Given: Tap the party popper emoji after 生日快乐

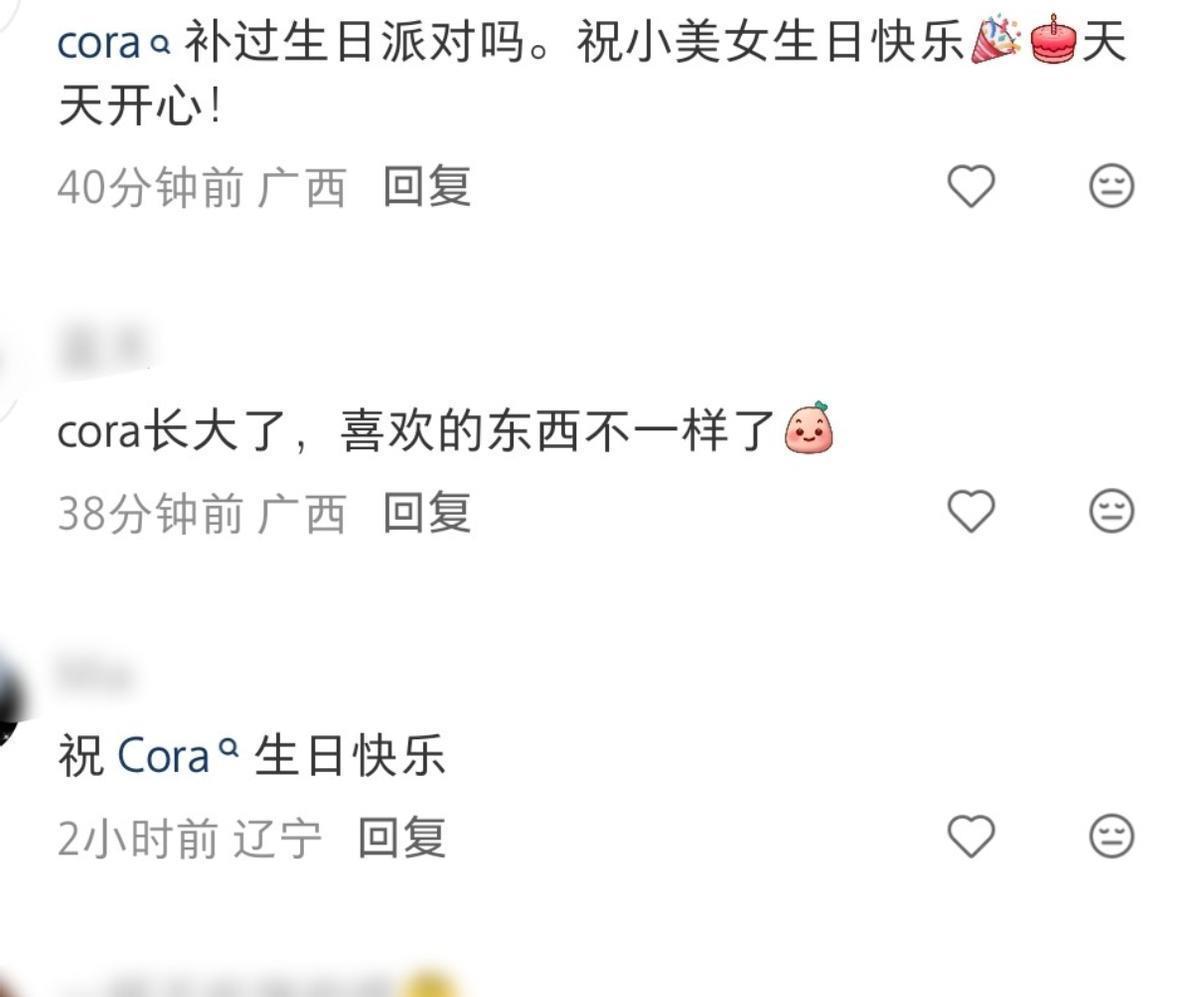Looking at the screenshot, I should click(x=997, y=40).
